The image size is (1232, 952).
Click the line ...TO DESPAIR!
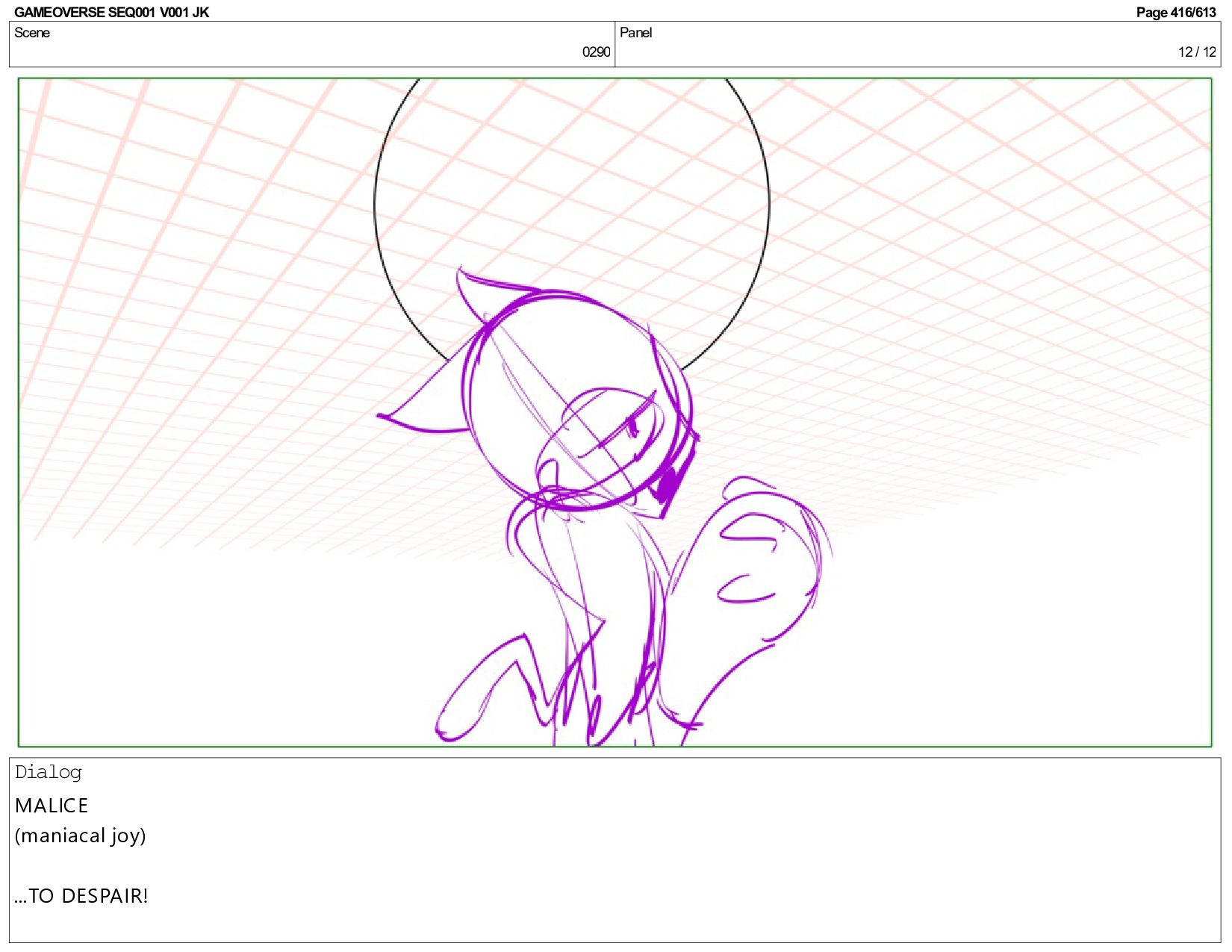(x=81, y=896)
